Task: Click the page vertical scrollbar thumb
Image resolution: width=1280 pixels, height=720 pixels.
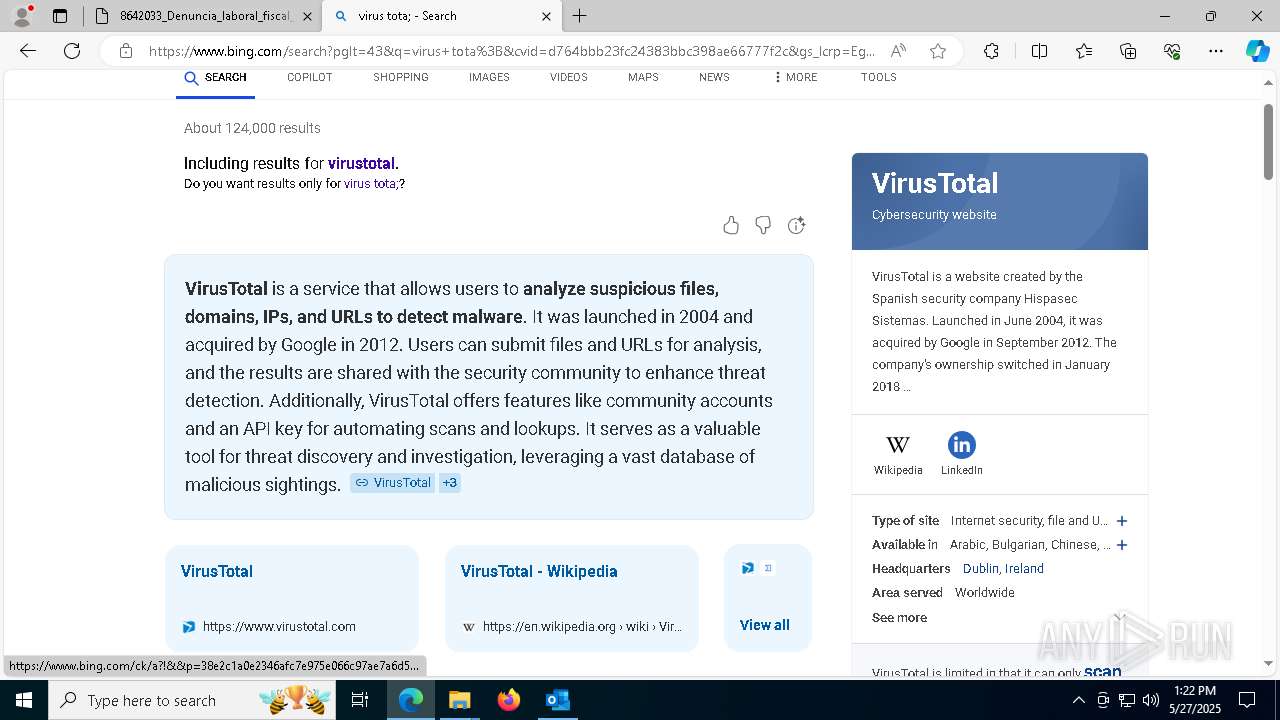Action: coord(1268,141)
